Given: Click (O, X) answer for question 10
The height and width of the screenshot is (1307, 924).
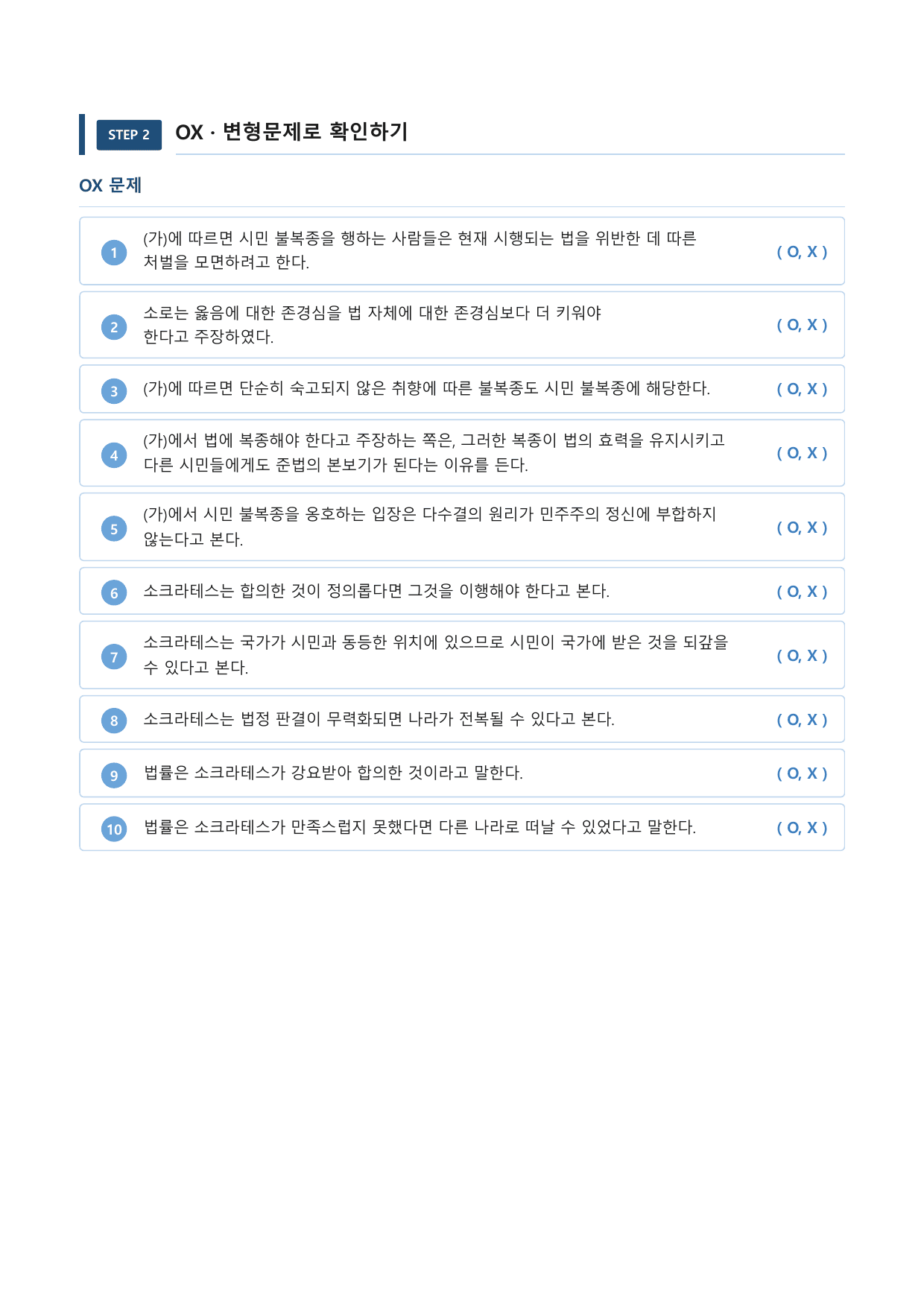Looking at the screenshot, I should 802,828.
